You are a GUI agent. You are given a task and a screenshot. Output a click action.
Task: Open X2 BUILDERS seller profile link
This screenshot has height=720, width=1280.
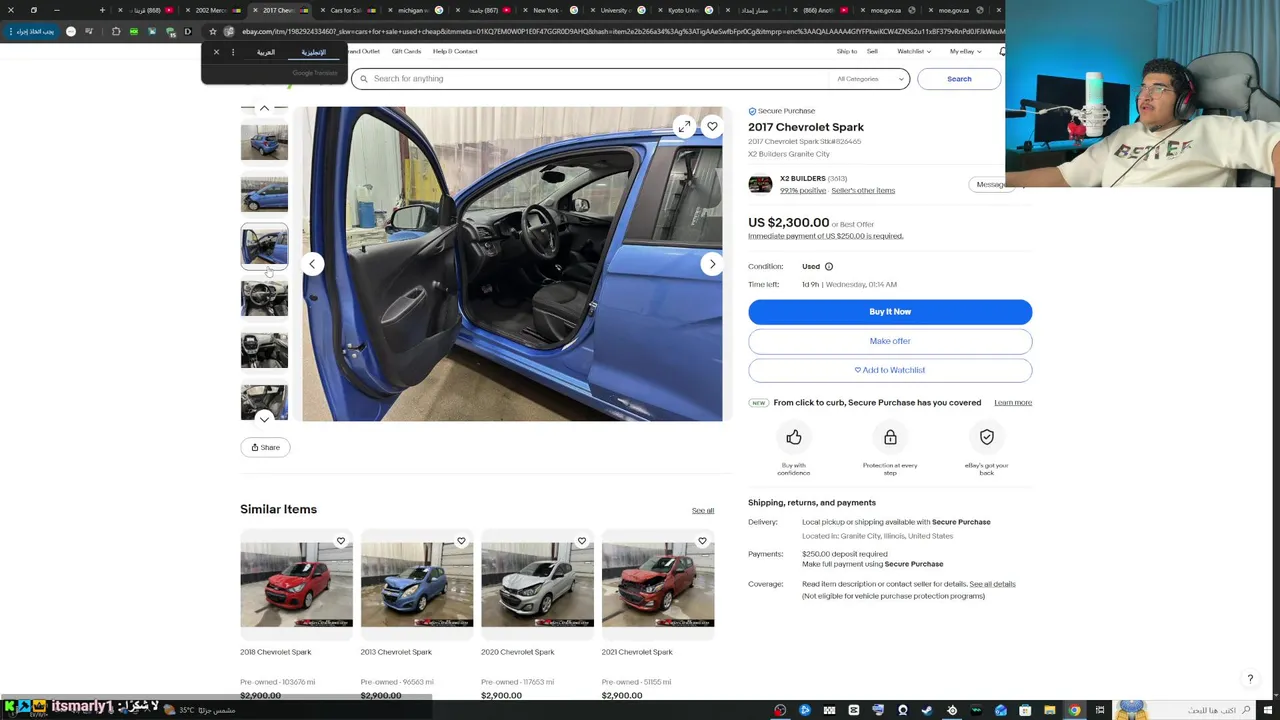[802, 178]
